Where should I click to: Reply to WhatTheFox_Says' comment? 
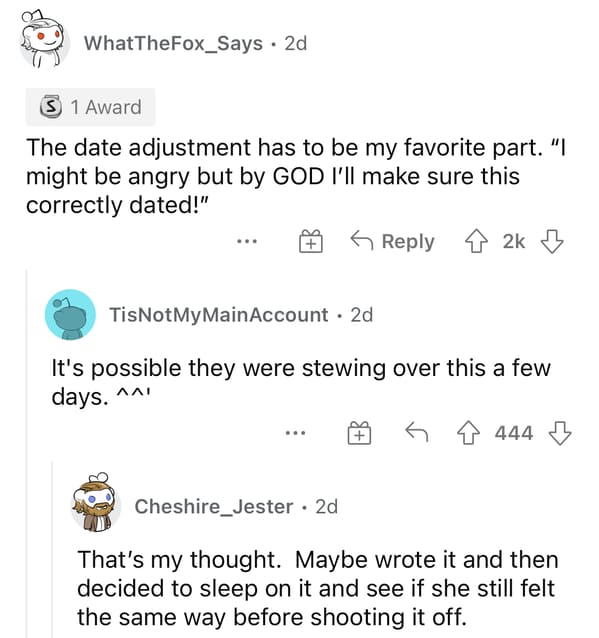[x=393, y=241]
